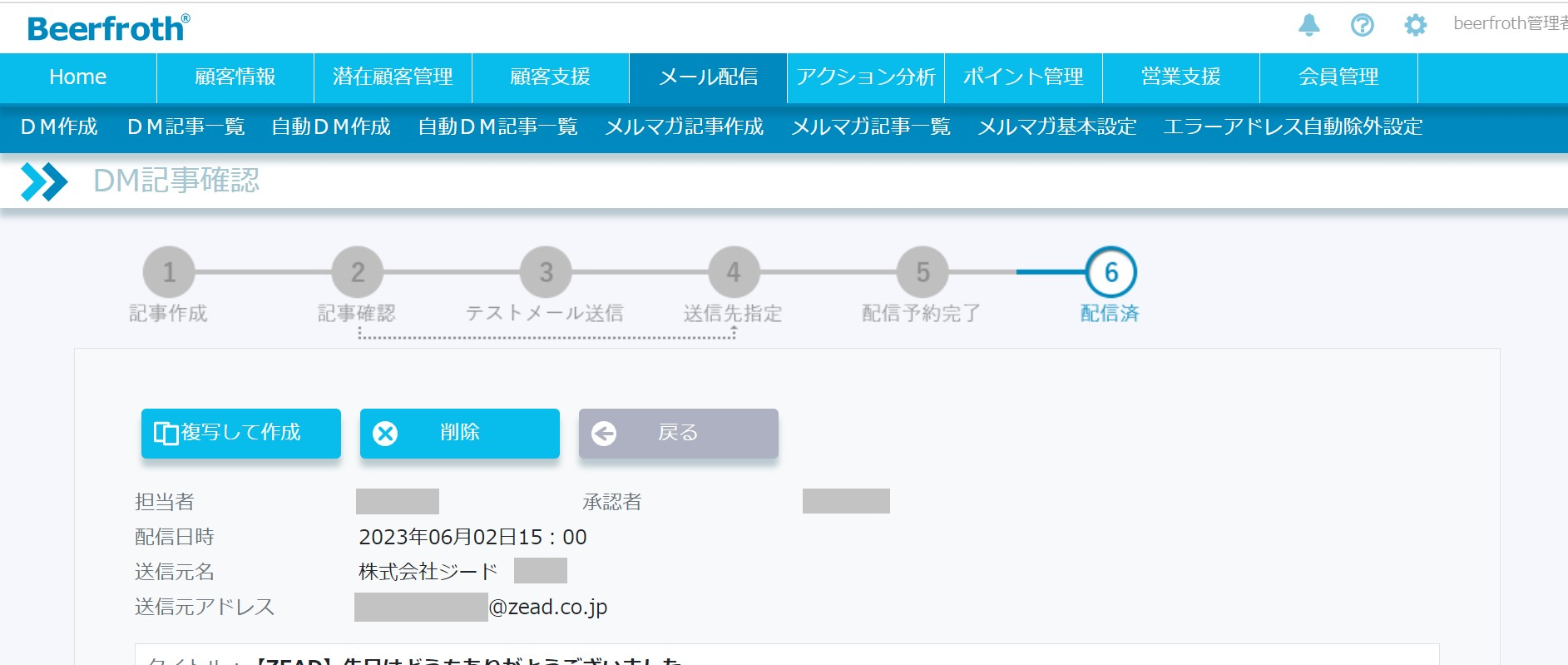
Task: Click the copy icon on 複写して作成
Action: 166,434
